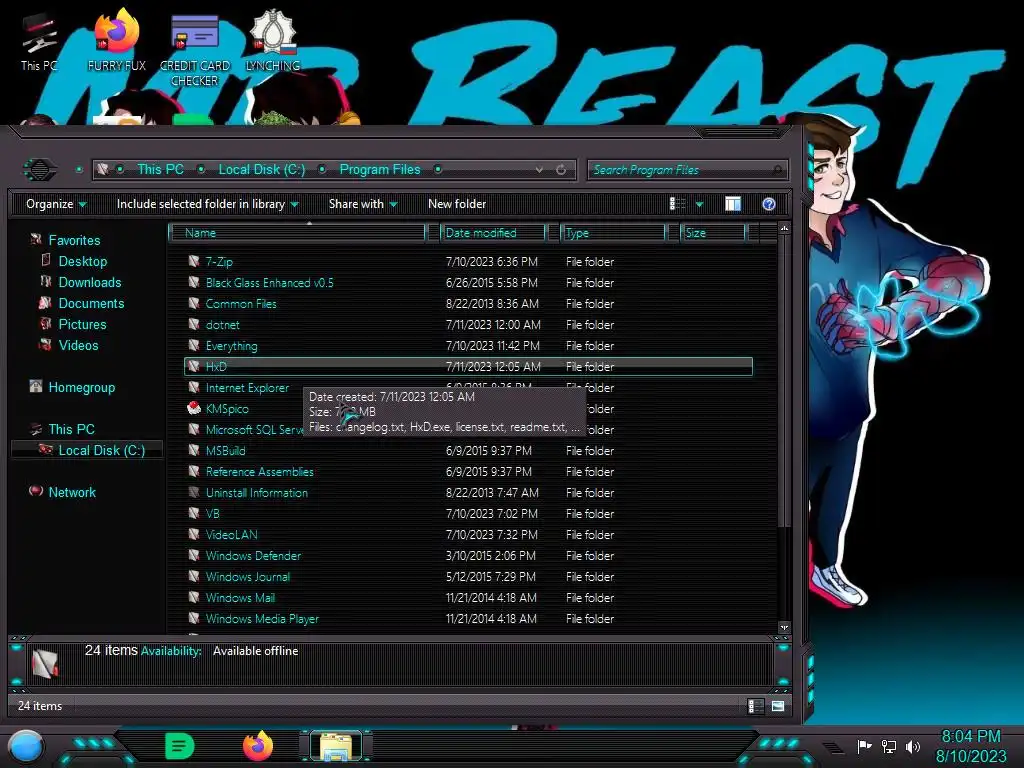
Task: Open Firefox from the taskbar
Action: click(x=258, y=746)
